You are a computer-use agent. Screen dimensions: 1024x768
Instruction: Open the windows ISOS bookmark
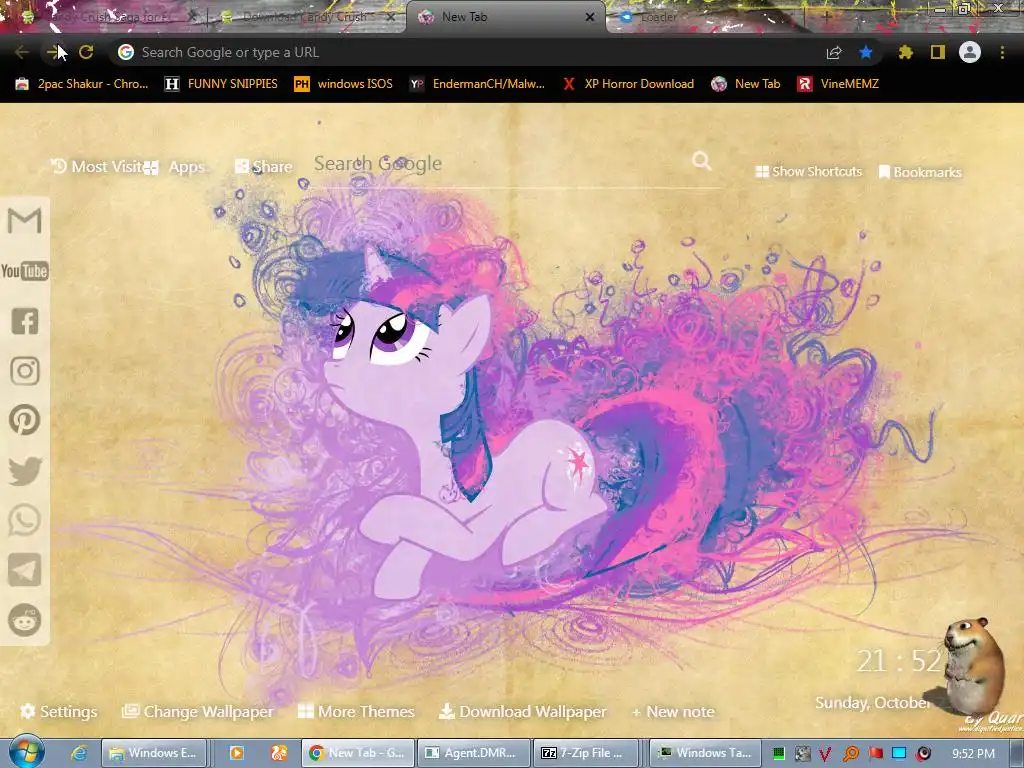point(344,84)
